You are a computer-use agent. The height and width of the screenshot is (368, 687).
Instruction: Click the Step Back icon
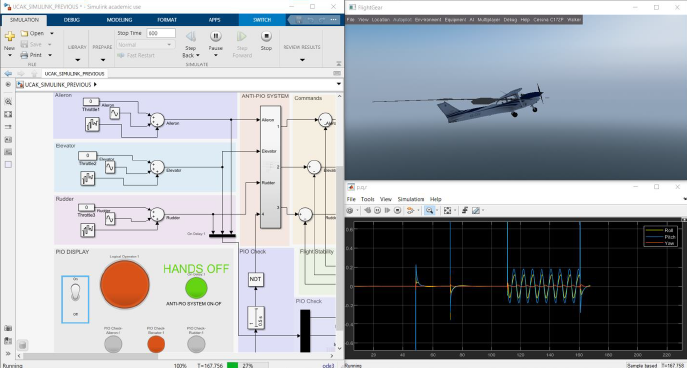click(x=191, y=36)
